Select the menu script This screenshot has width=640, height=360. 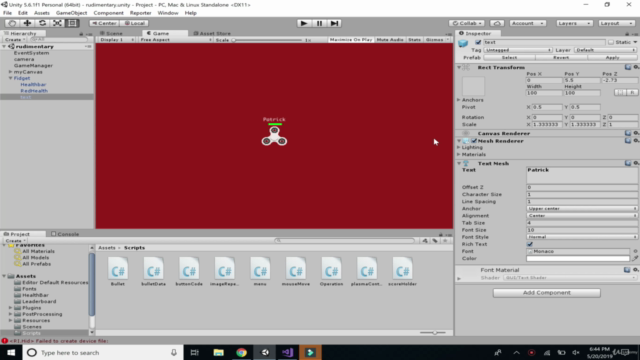pos(260,271)
